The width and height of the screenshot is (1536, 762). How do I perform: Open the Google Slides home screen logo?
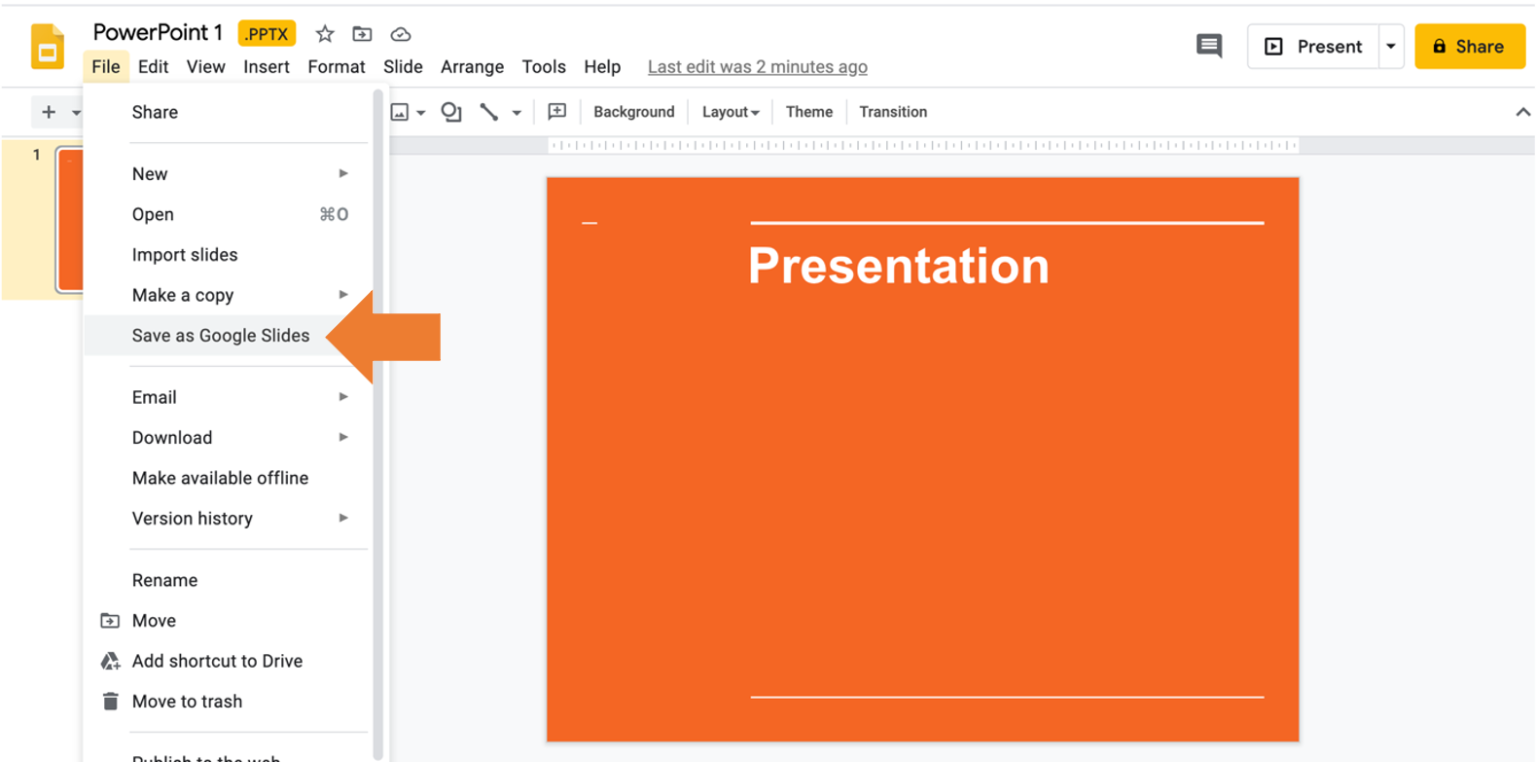[x=45, y=45]
